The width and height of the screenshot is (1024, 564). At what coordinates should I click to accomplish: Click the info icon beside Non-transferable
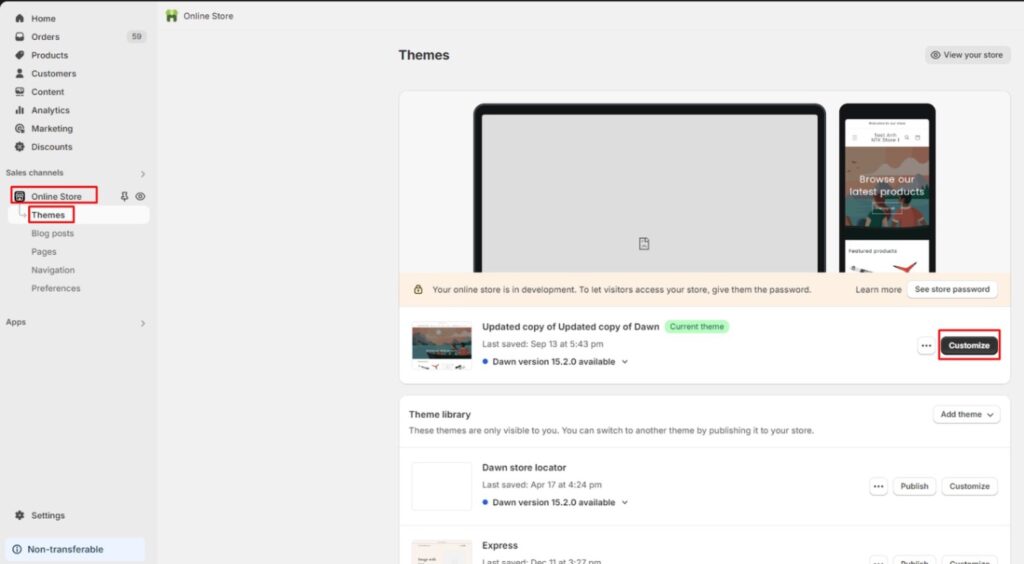coord(17,549)
